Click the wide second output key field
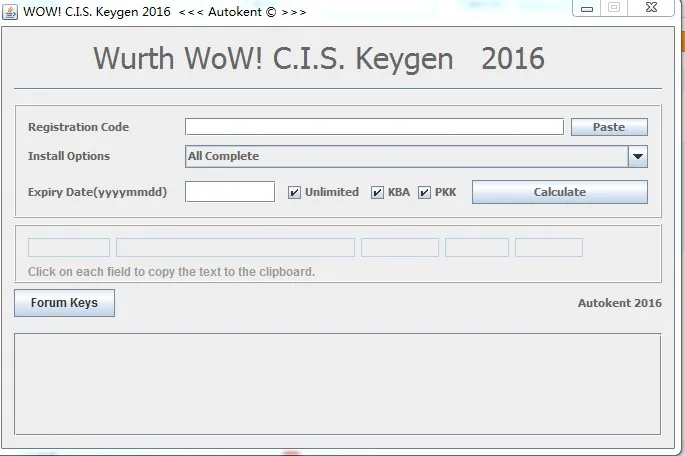Screen dimensions: 685x456 pos(235,247)
